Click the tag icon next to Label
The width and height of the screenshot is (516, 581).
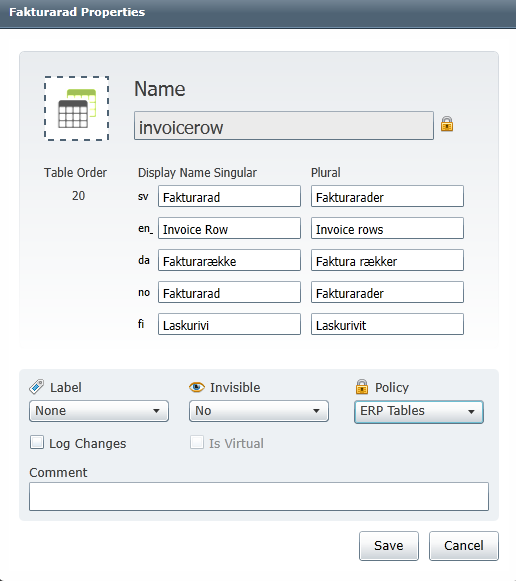37,387
